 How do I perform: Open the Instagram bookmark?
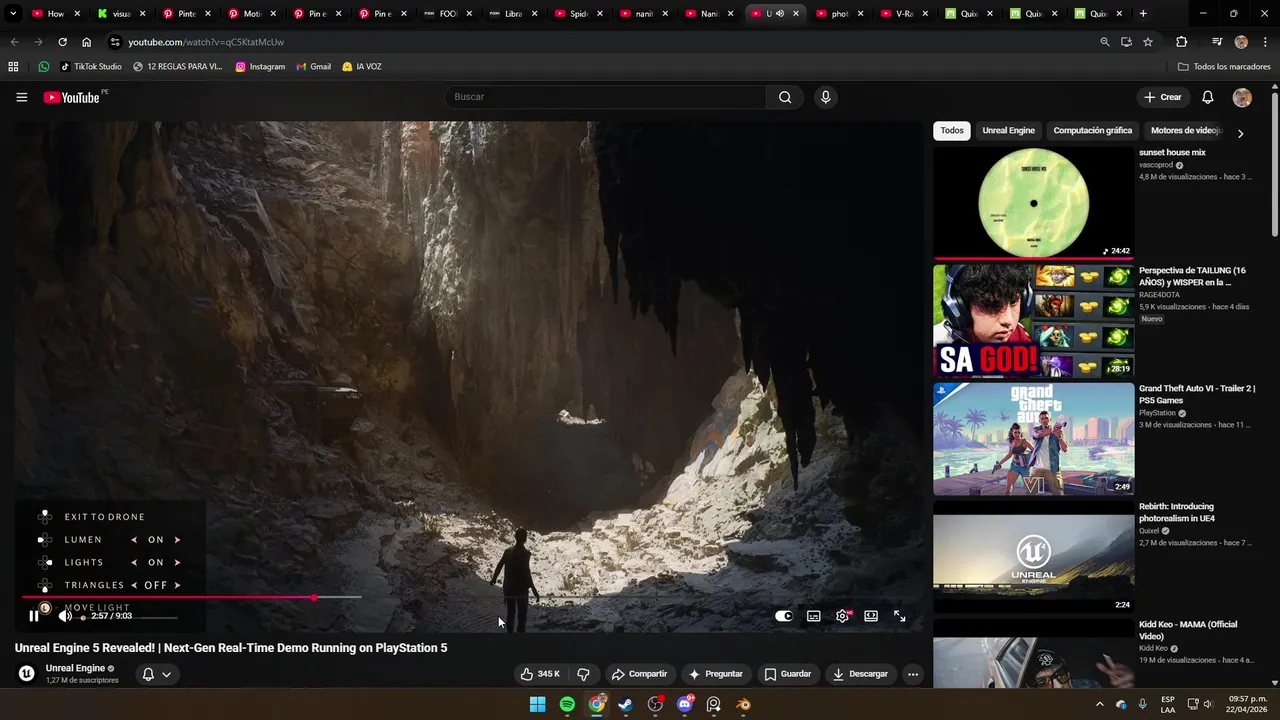260,67
